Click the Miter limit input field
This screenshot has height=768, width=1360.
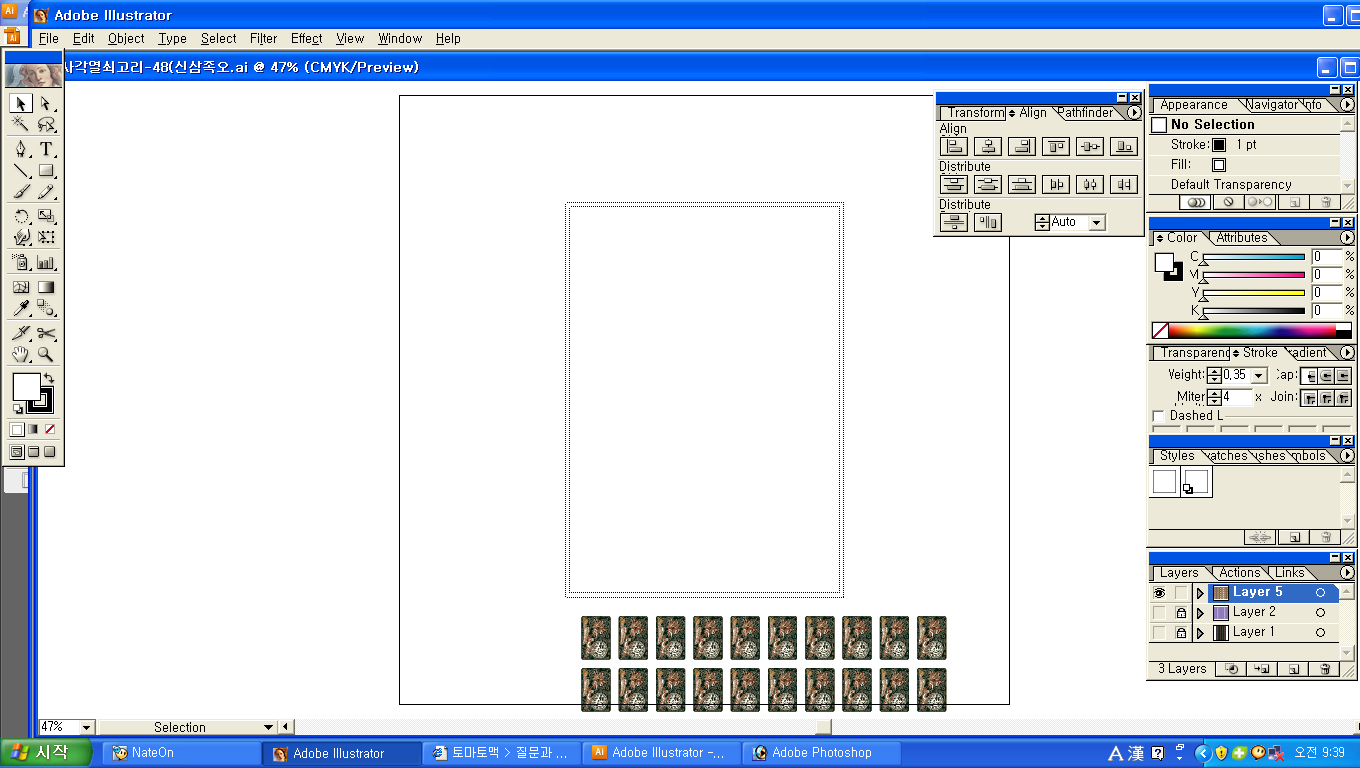click(1236, 397)
